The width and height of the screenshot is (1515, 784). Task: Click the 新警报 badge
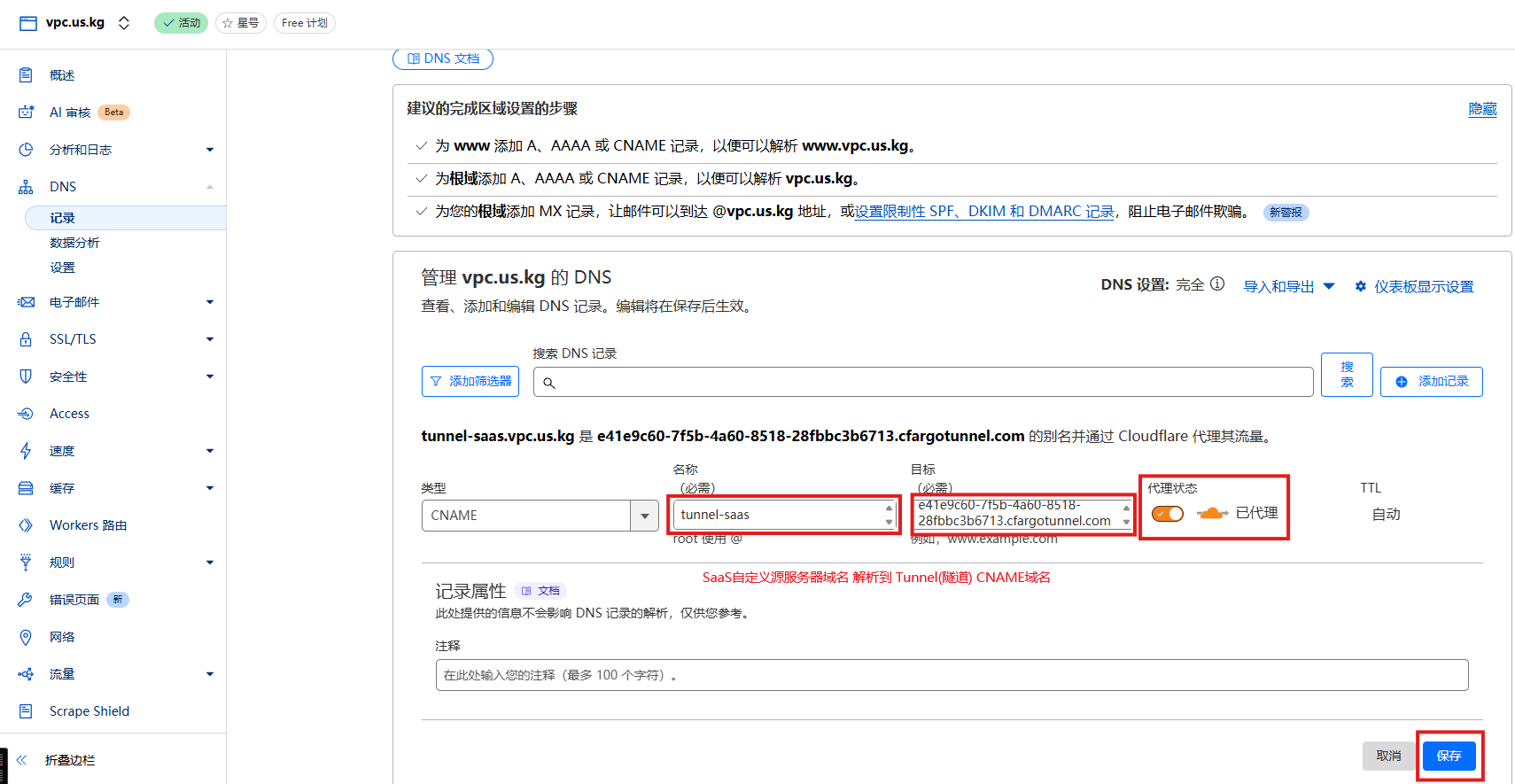1286,213
